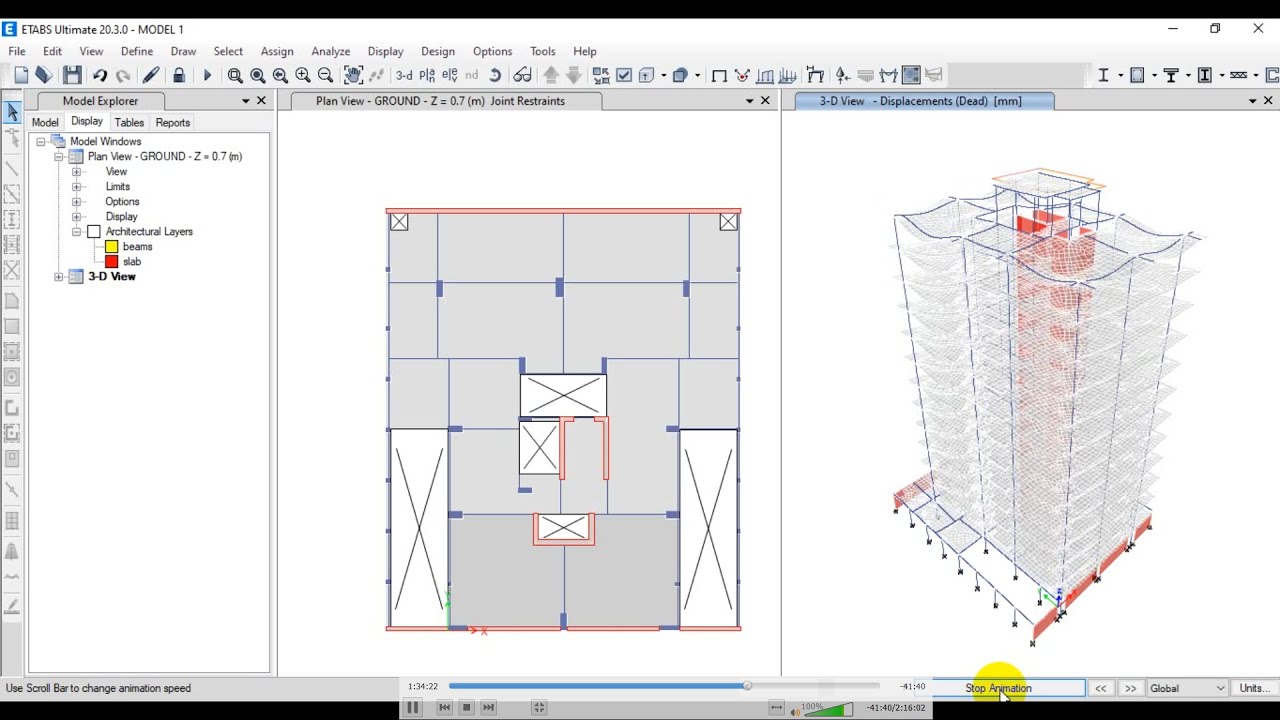Set default 3-d view icon
Screen dimensions: 1280x720
[x=404, y=75]
